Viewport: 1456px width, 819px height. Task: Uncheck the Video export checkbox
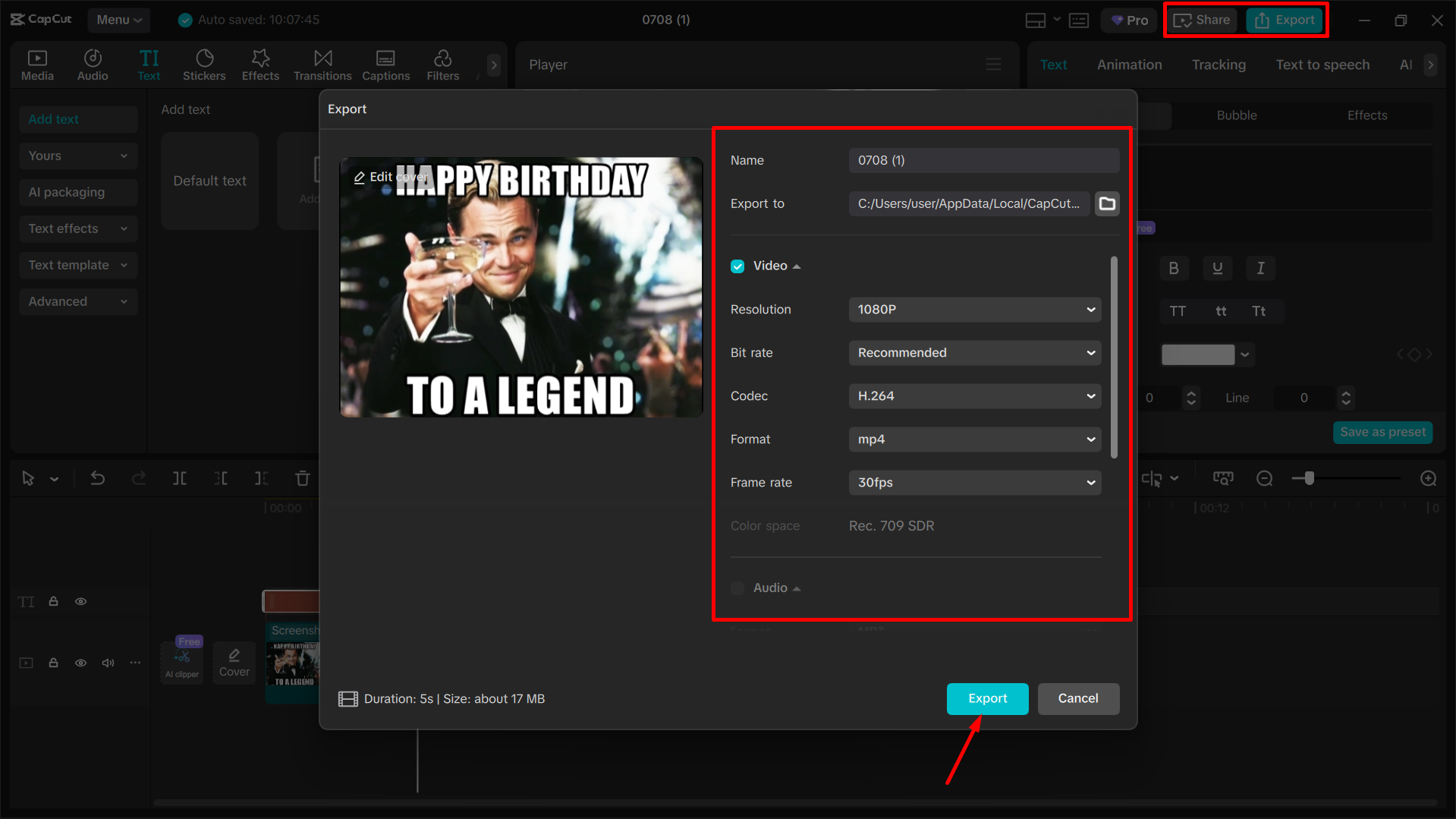[x=737, y=266]
